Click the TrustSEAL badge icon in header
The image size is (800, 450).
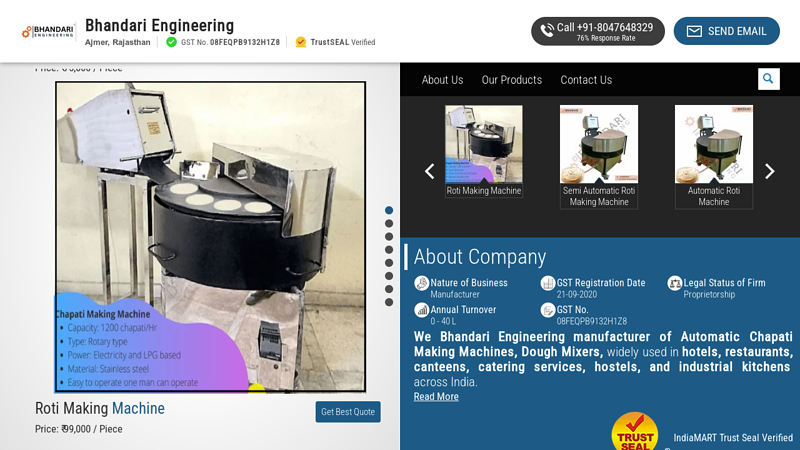[301, 42]
